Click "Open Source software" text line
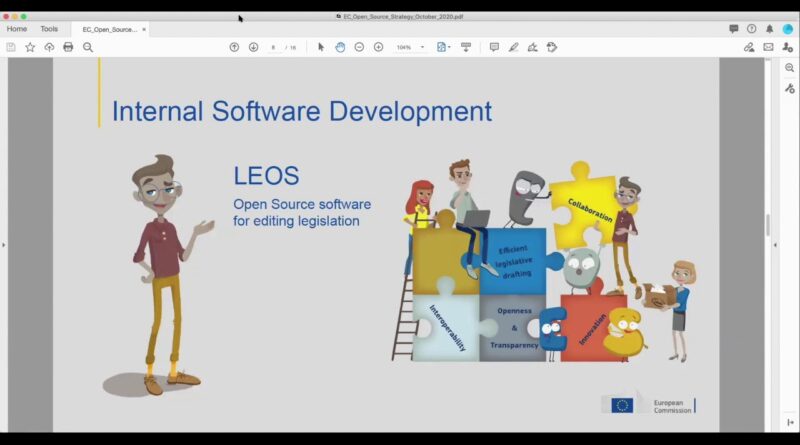Viewport: 800px width, 445px height. point(302,204)
